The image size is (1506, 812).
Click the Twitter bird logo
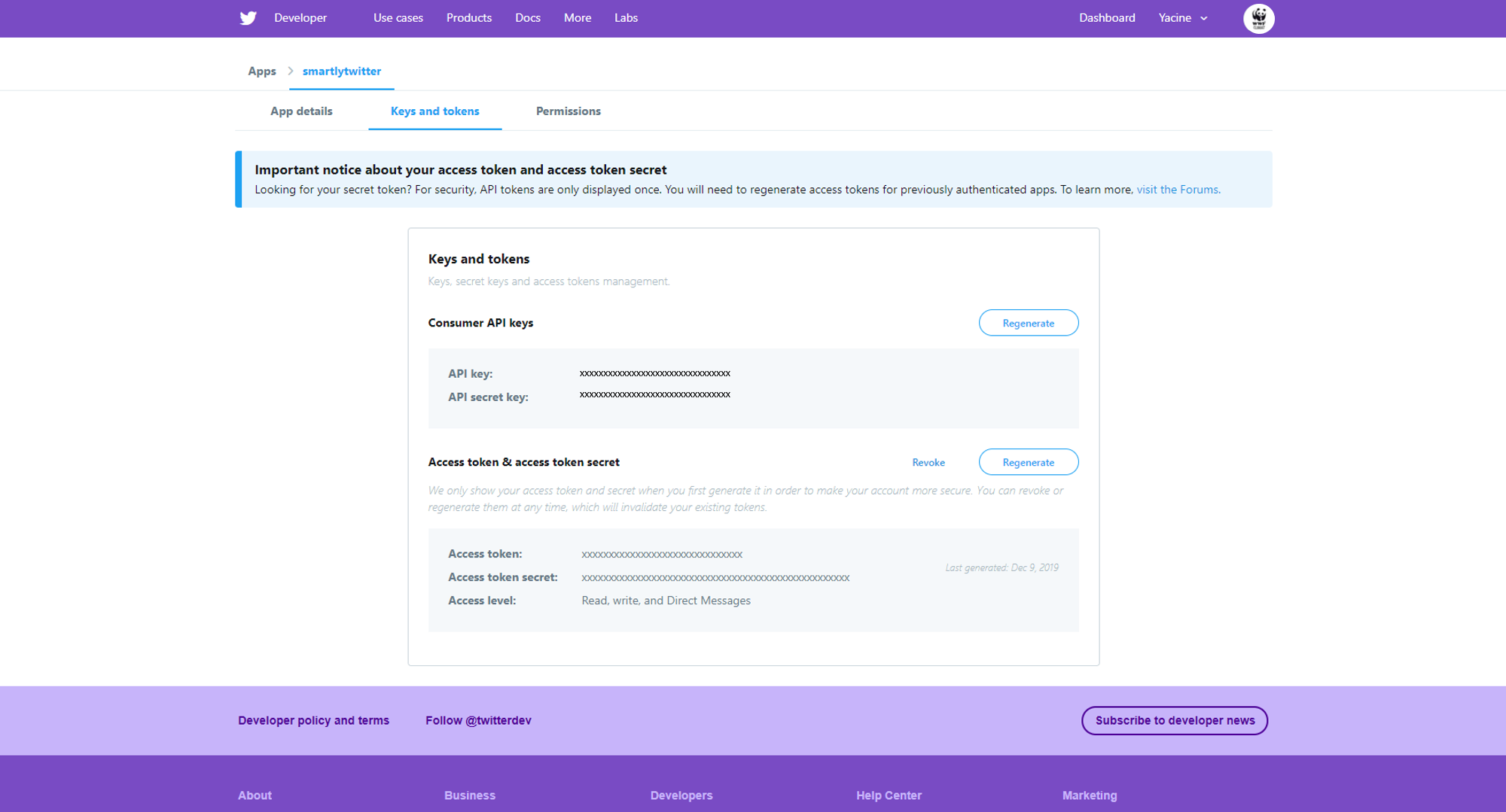tap(248, 18)
